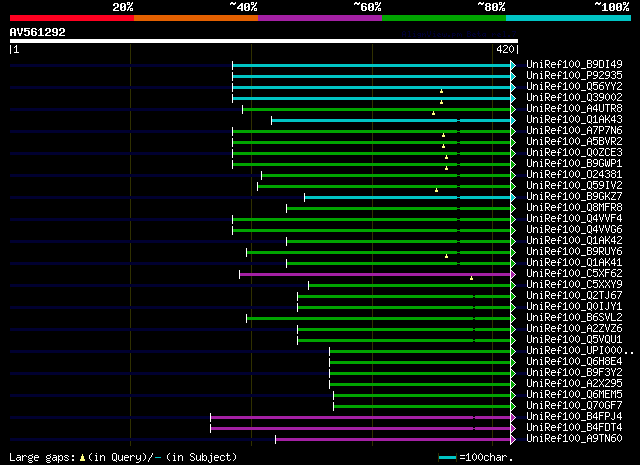Open hit UniRef100_P92935
Viewport: 640px width, 465px height.
[574, 76]
